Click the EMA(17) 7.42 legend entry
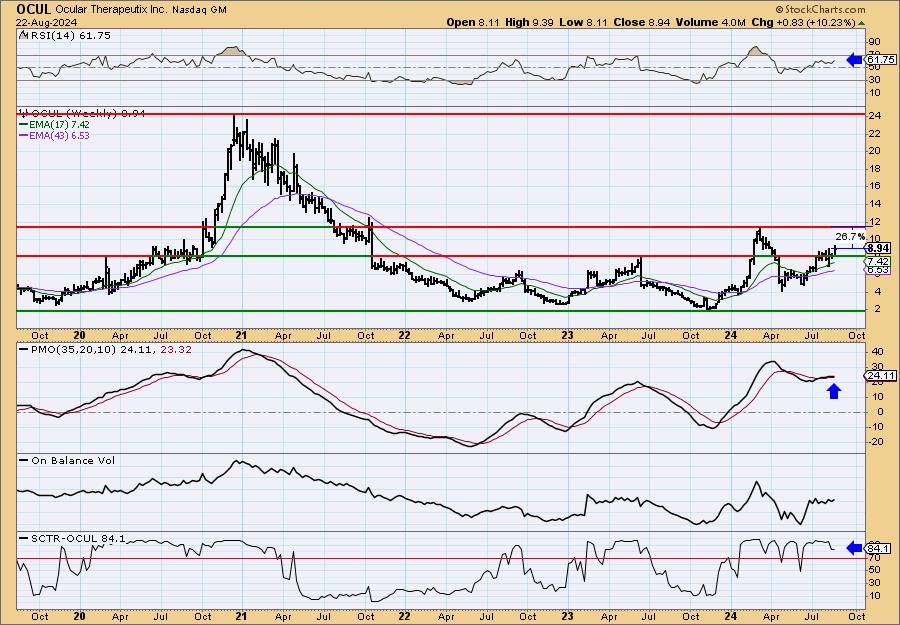This screenshot has width=900, height=625. click(x=55, y=125)
